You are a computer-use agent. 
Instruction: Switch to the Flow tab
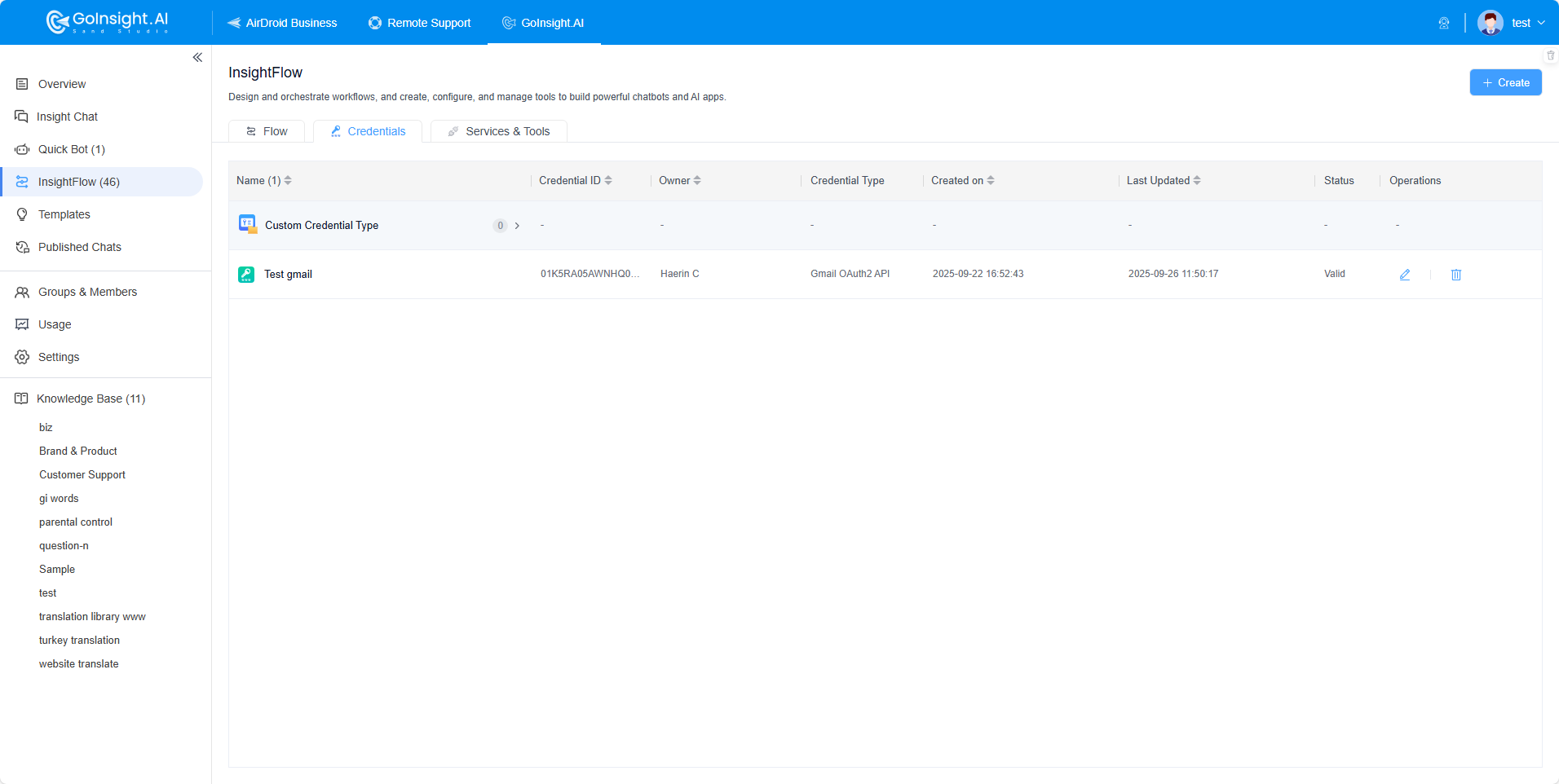coord(267,131)
